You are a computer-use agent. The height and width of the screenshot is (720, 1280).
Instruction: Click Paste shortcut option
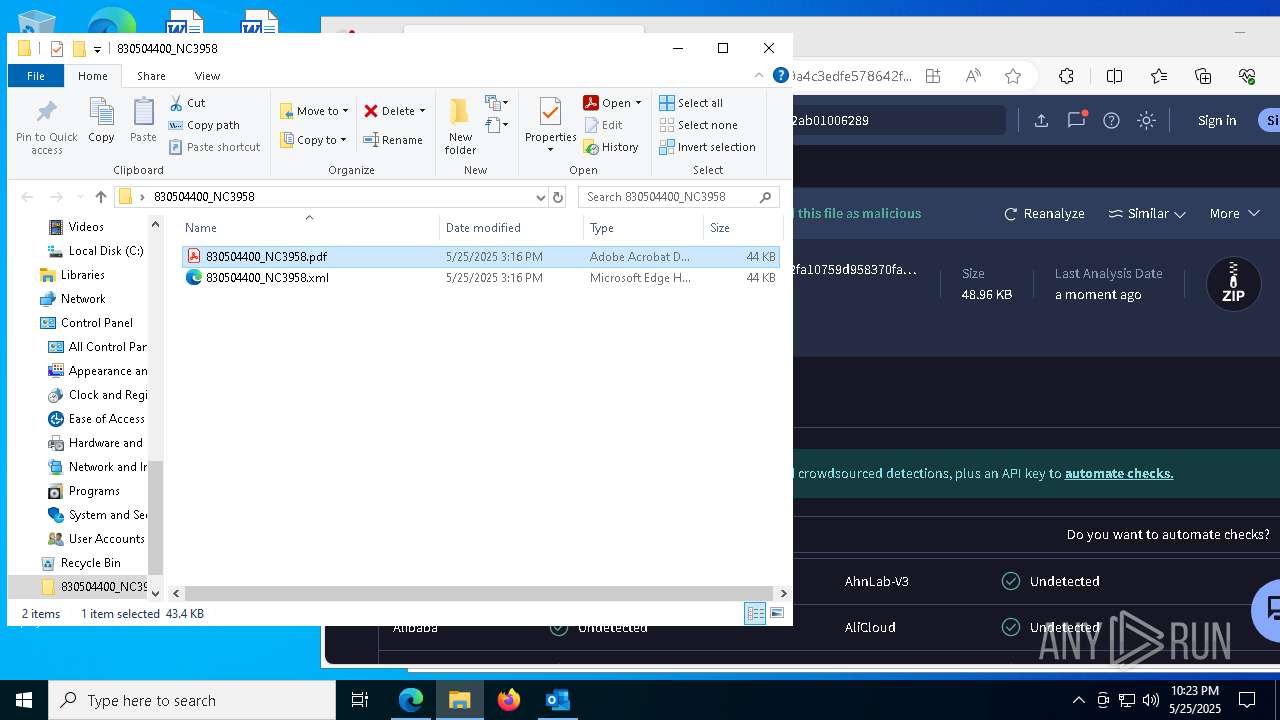pos(214,147)
